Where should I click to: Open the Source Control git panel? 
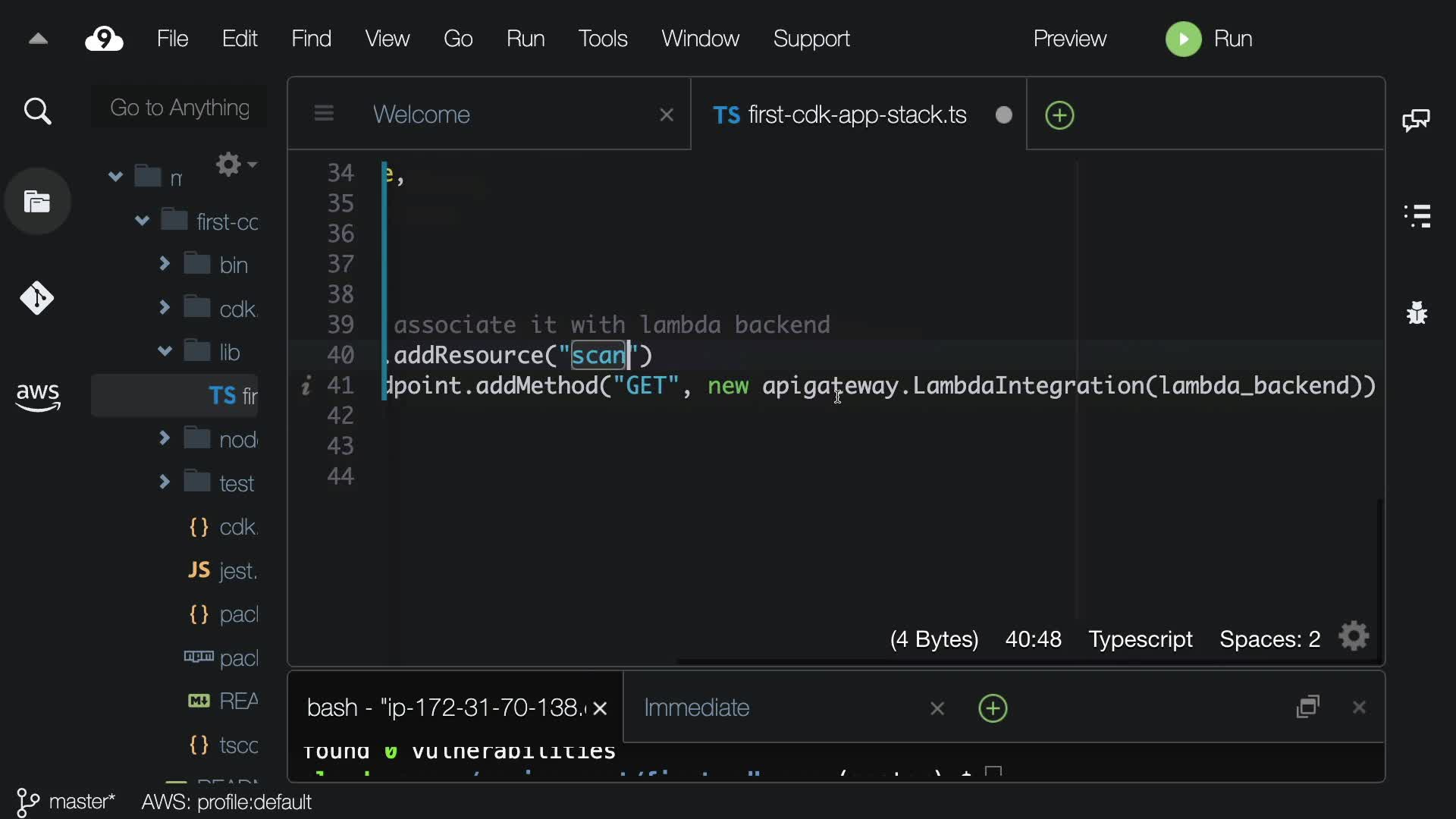pyautogui.click(x=36, y=298)
